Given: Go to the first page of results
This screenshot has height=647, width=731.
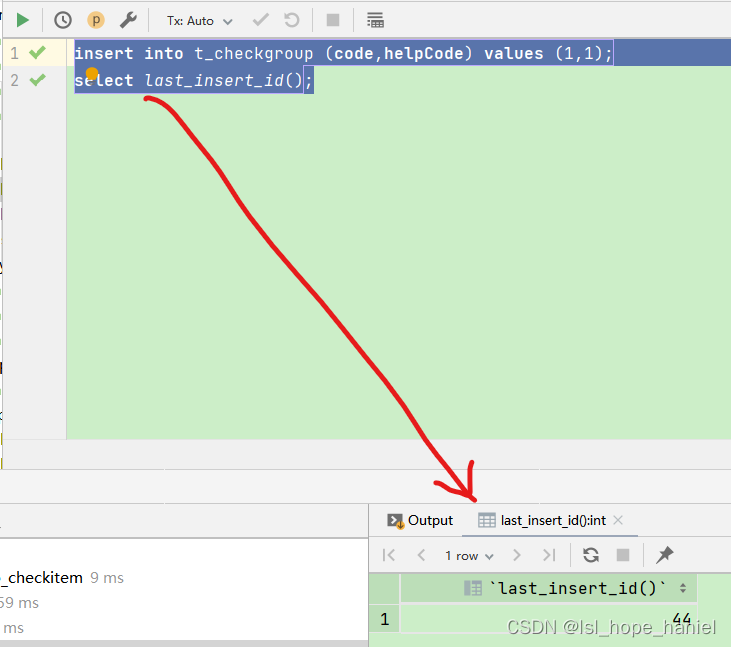Looking at the screenshot, I should tap(388, 555).
